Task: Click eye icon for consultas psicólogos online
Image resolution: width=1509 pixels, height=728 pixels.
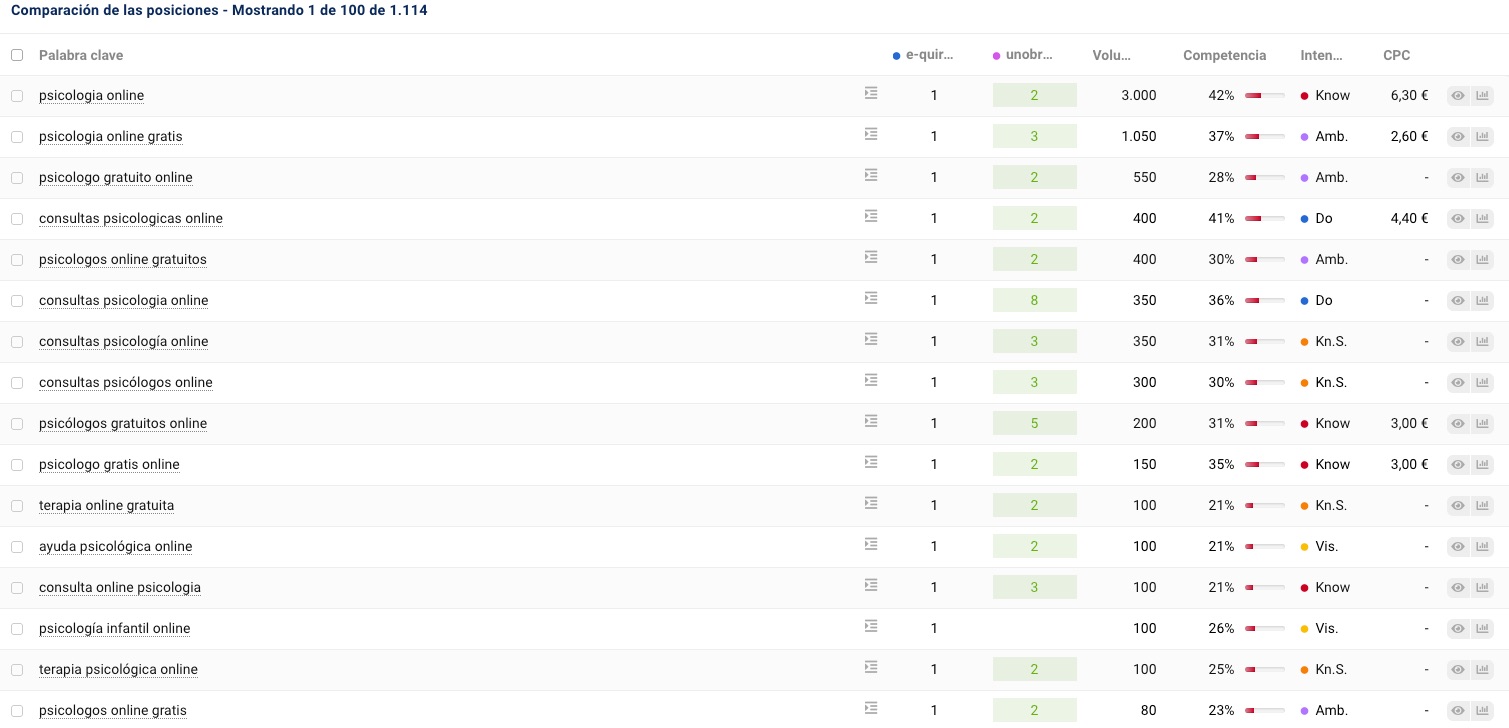Action: pos(1458,383)
